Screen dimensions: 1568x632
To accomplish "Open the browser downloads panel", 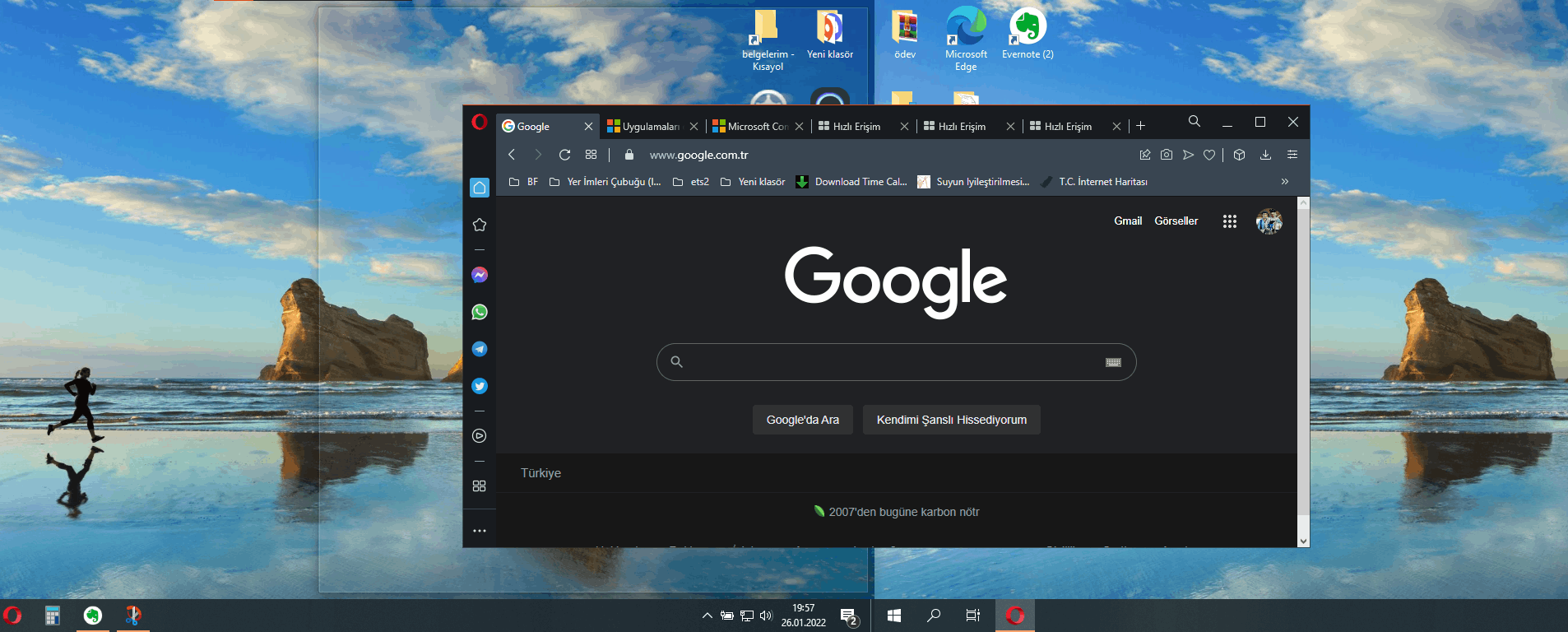I will (1266, 155).
